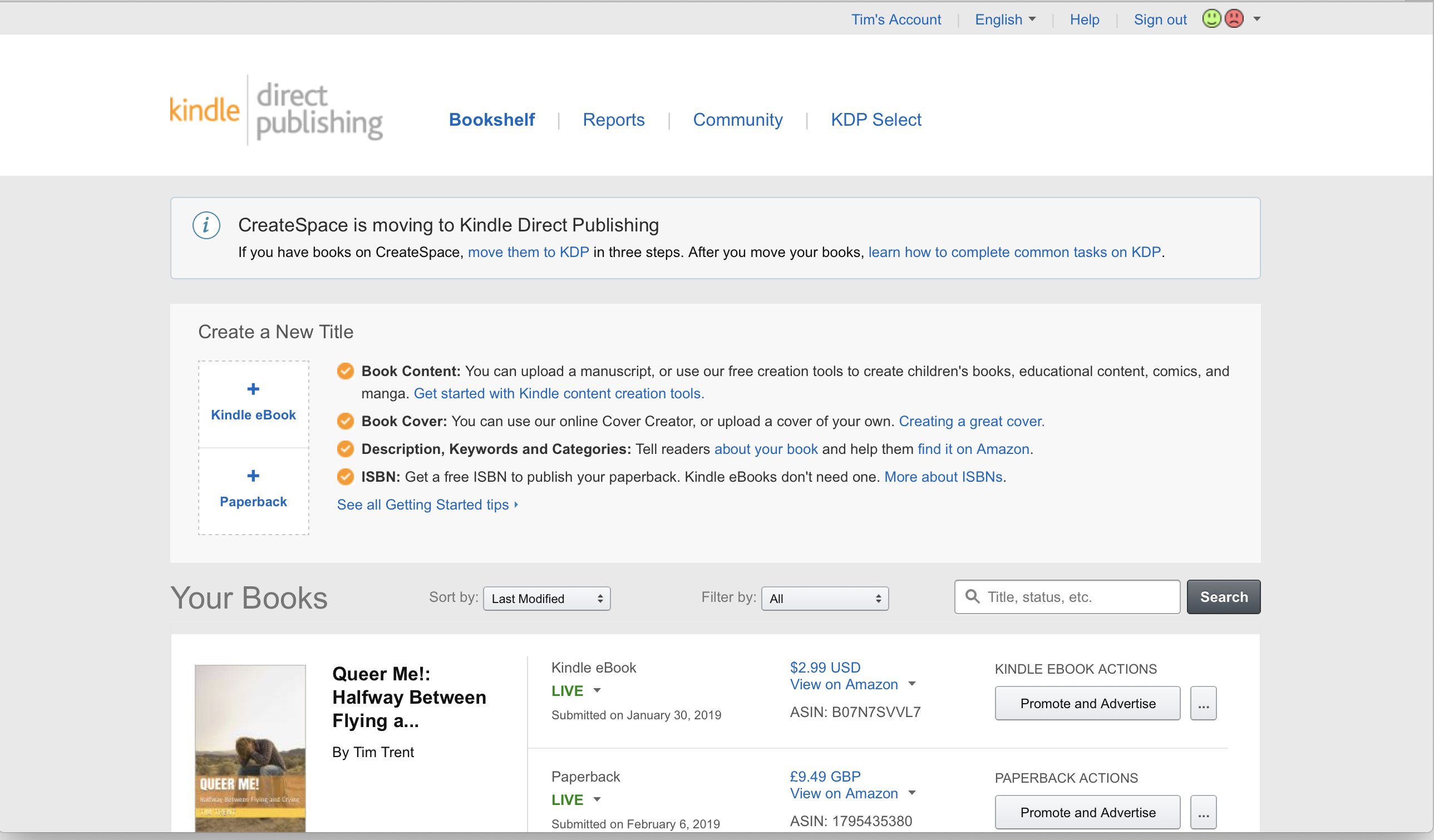Click the Search button
The image size is (1434, 840).
[x=1224, y=596]
